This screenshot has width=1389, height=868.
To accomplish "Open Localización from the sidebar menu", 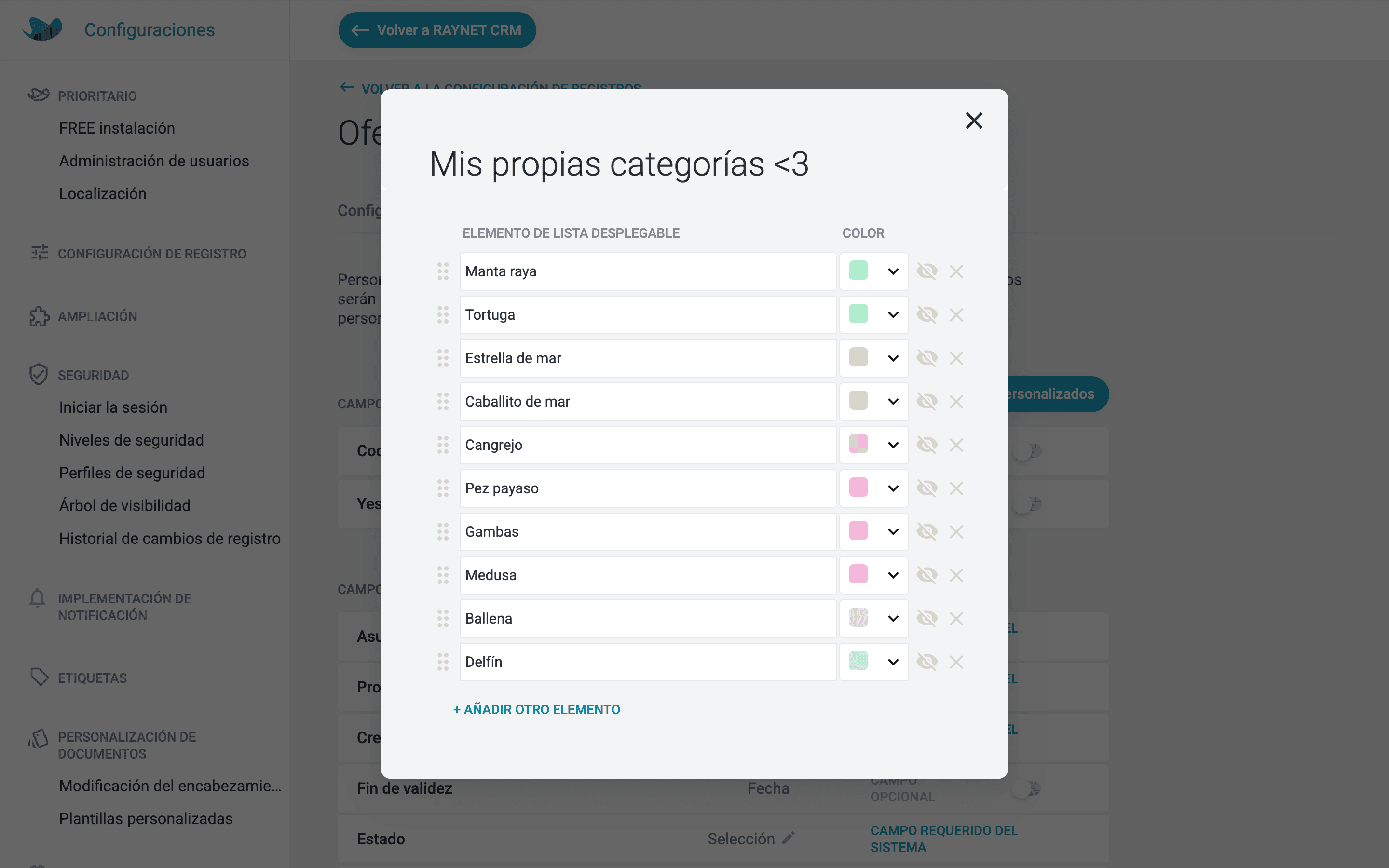I will [103, 193].
